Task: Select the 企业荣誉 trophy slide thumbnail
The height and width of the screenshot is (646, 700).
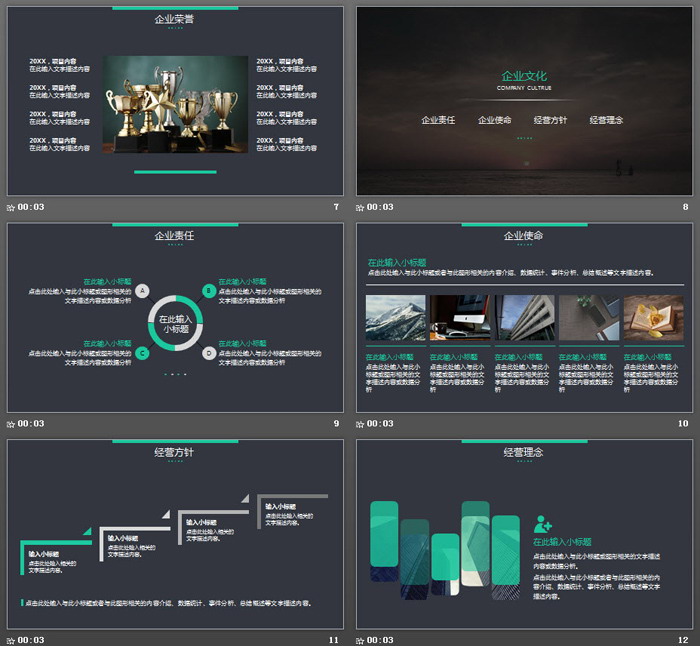Action: coord(175,100)
